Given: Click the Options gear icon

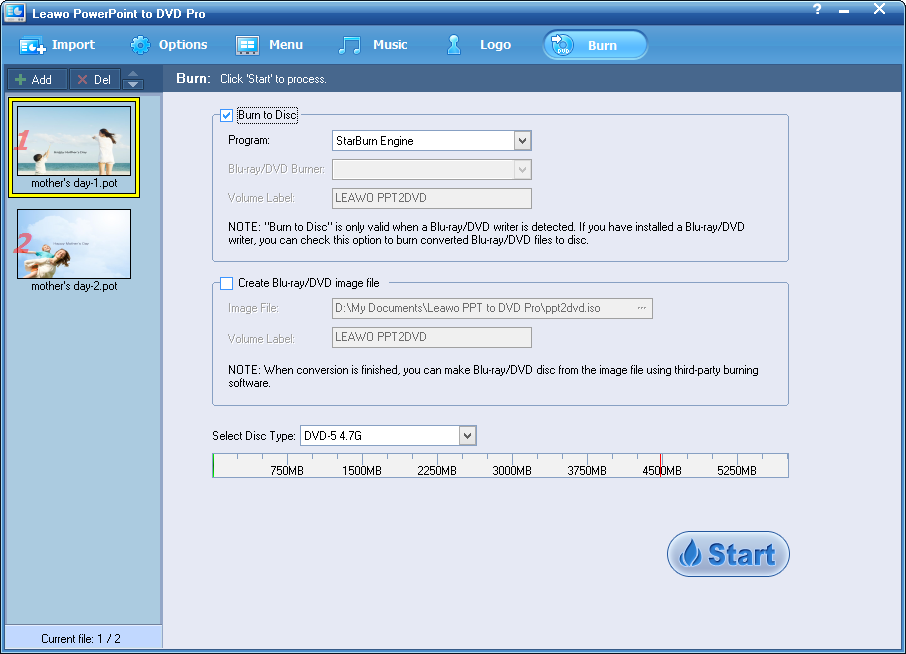Looking at the screenshot, I should point(140,45).
